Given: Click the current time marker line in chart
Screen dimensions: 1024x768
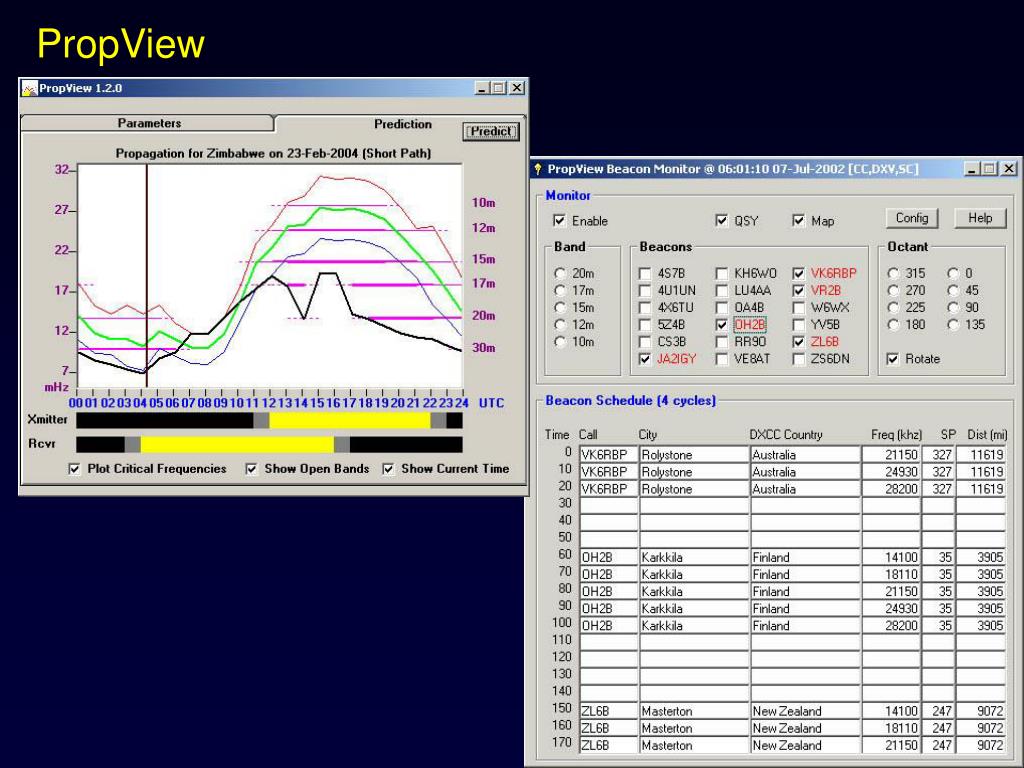Looking at the screenshot, I should pyautogui.click(x=147, y=276).
